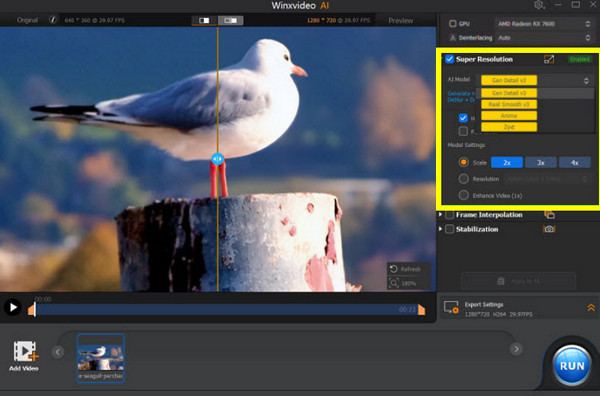This screenshot has height=396, width=600.
Task: Select the Scale radio button
Action: pyautogui.click(x=463, y=162)
